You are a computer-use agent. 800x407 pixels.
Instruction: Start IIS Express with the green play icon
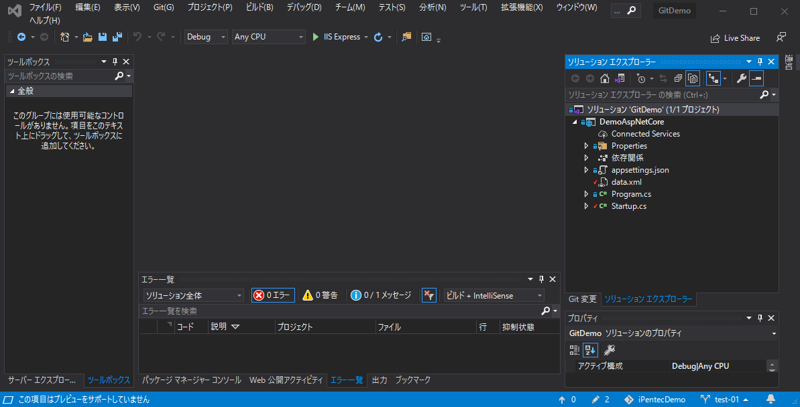315,37
